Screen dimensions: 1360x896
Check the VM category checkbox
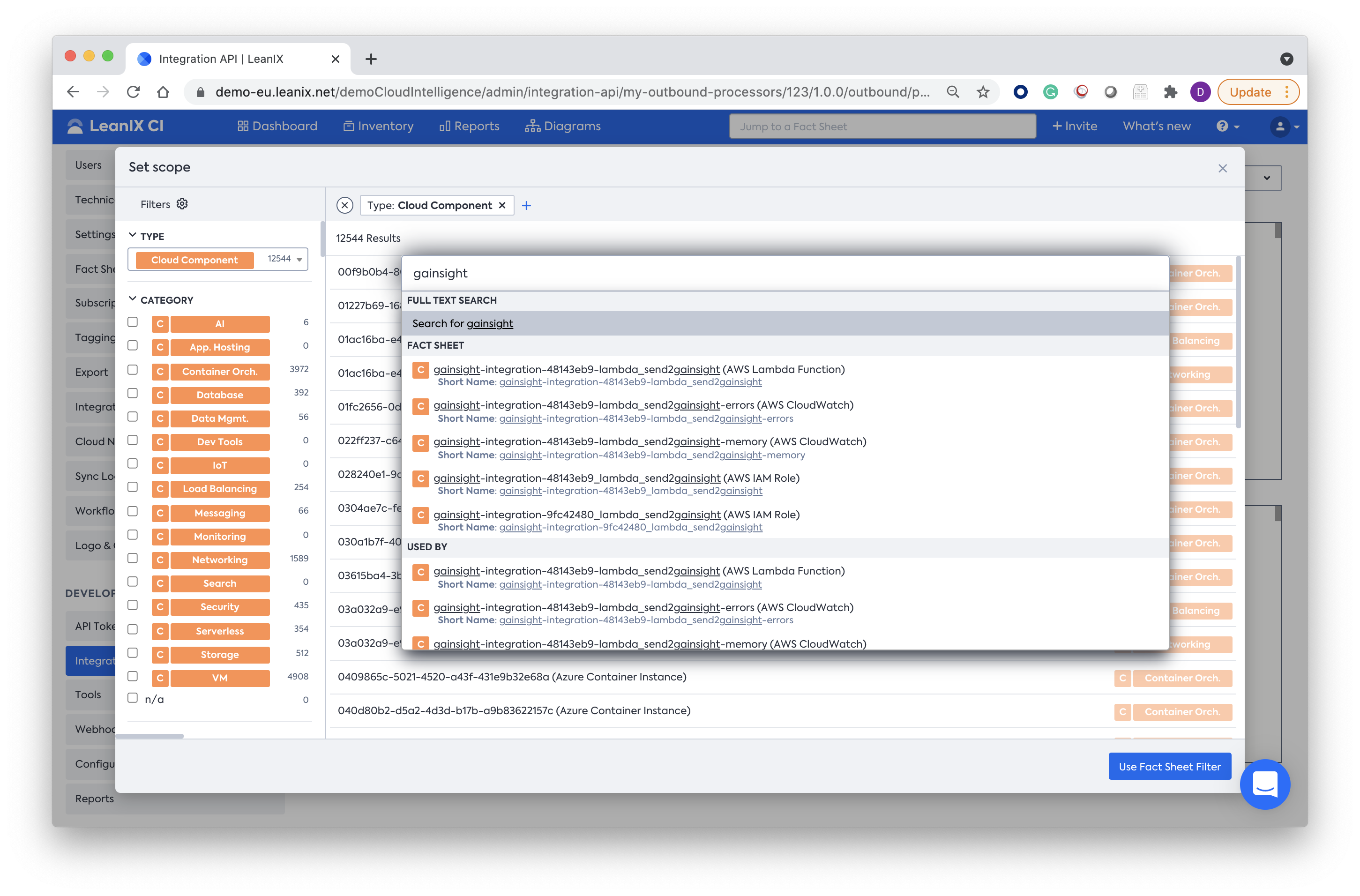tap(133, 676)
